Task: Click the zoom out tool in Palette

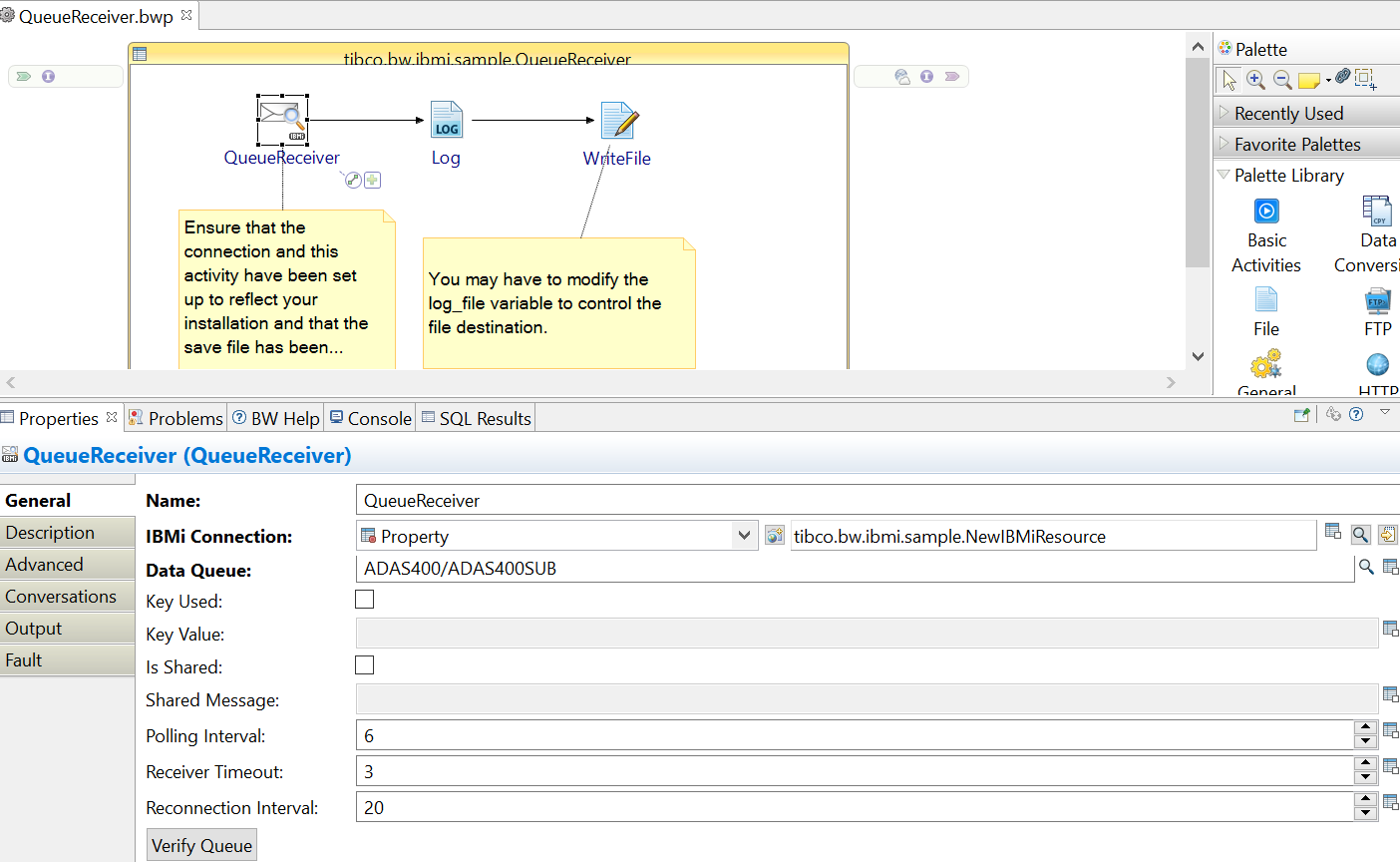Action: [x=1282, y=80]
